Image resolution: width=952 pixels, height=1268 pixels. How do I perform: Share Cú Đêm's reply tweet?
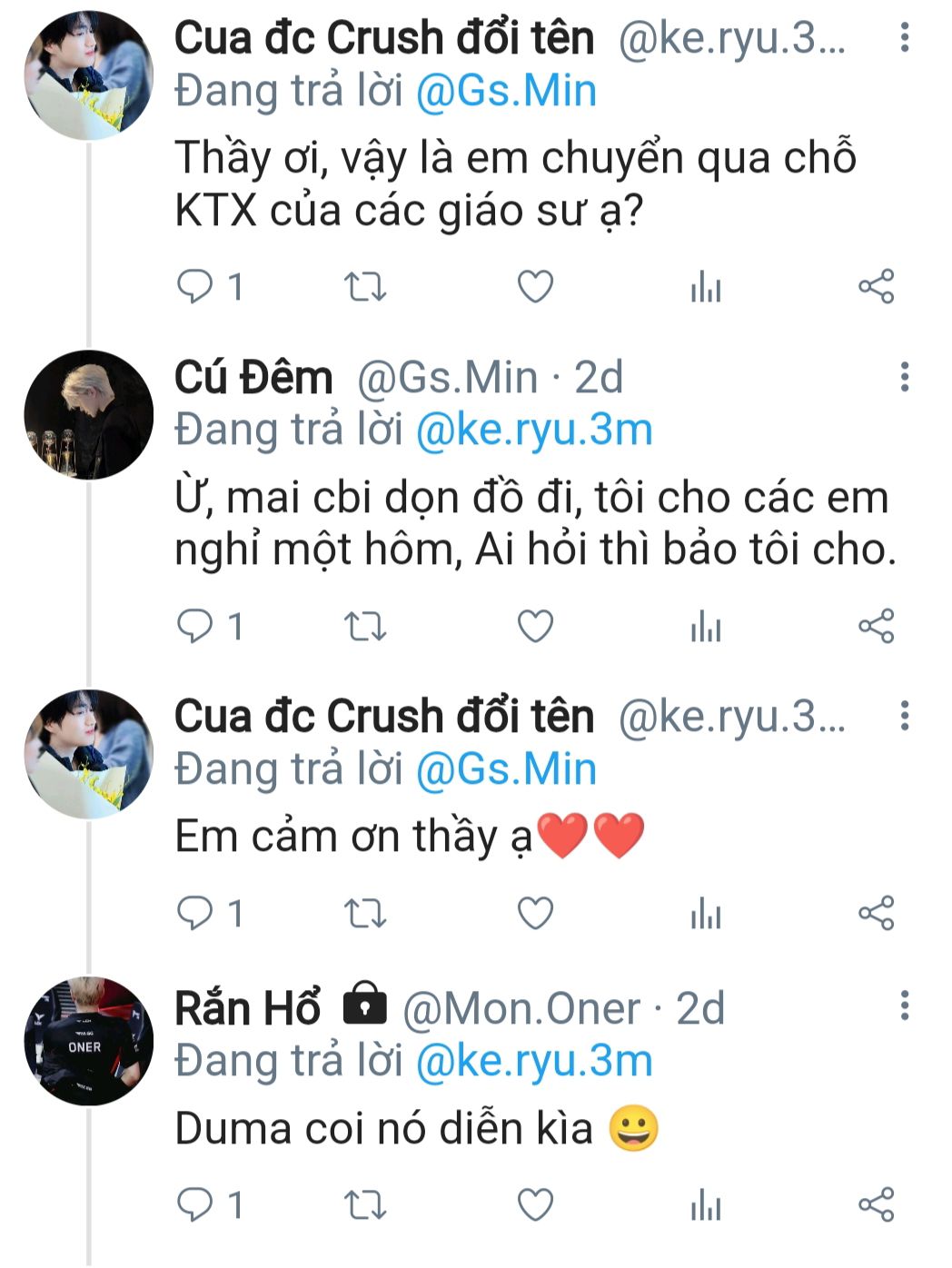coord(877,627)
